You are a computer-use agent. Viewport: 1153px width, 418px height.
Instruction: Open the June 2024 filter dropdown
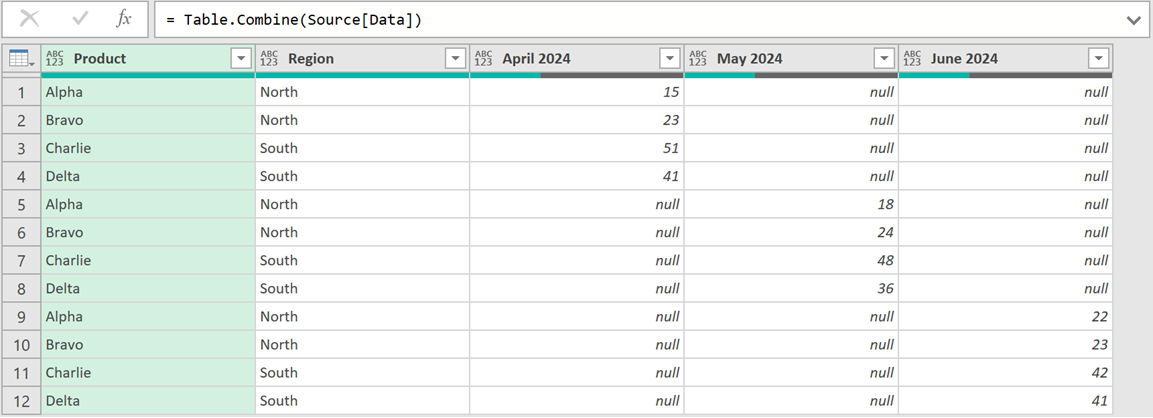pos(1098,59)
